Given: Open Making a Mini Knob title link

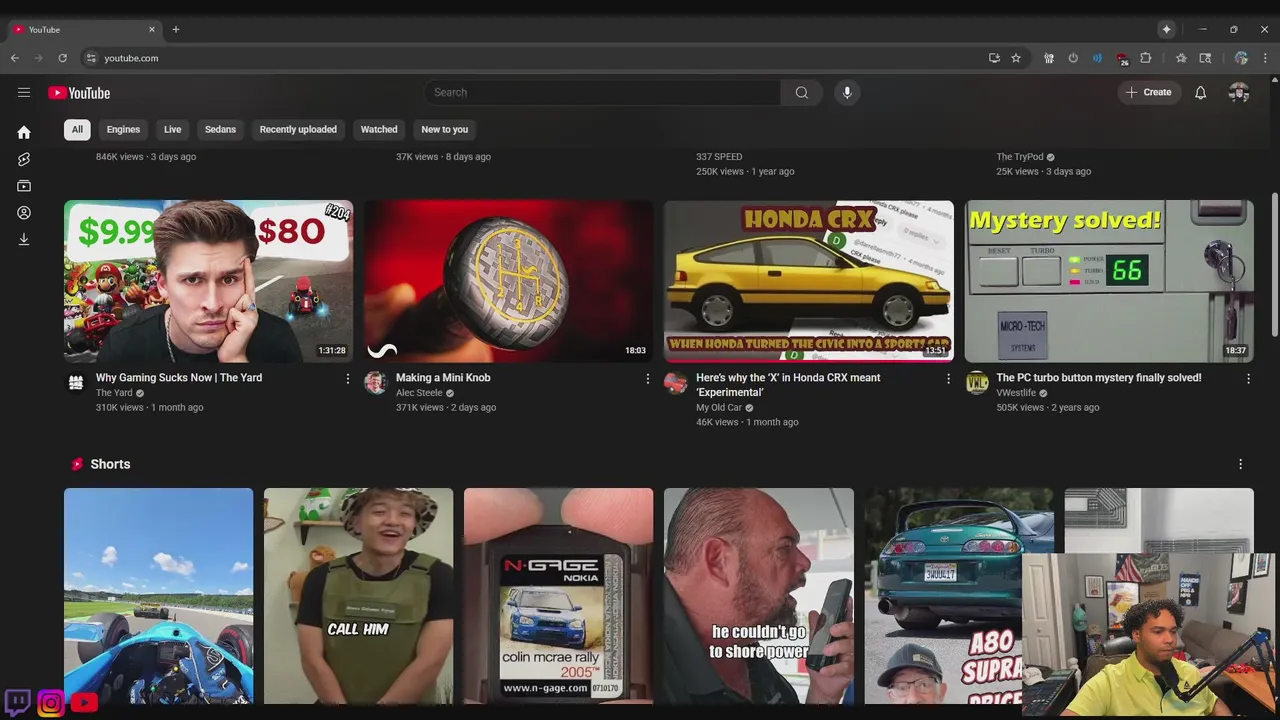Looking at the screenshot, I should 443,378.
